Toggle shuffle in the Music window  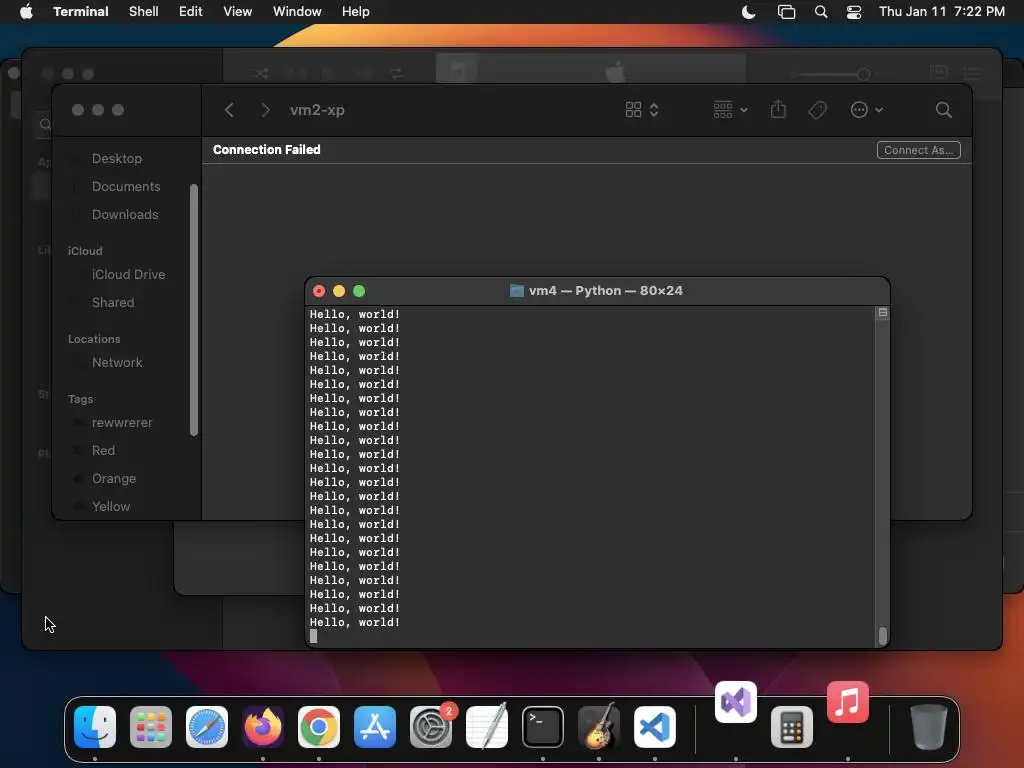(261, 73)
